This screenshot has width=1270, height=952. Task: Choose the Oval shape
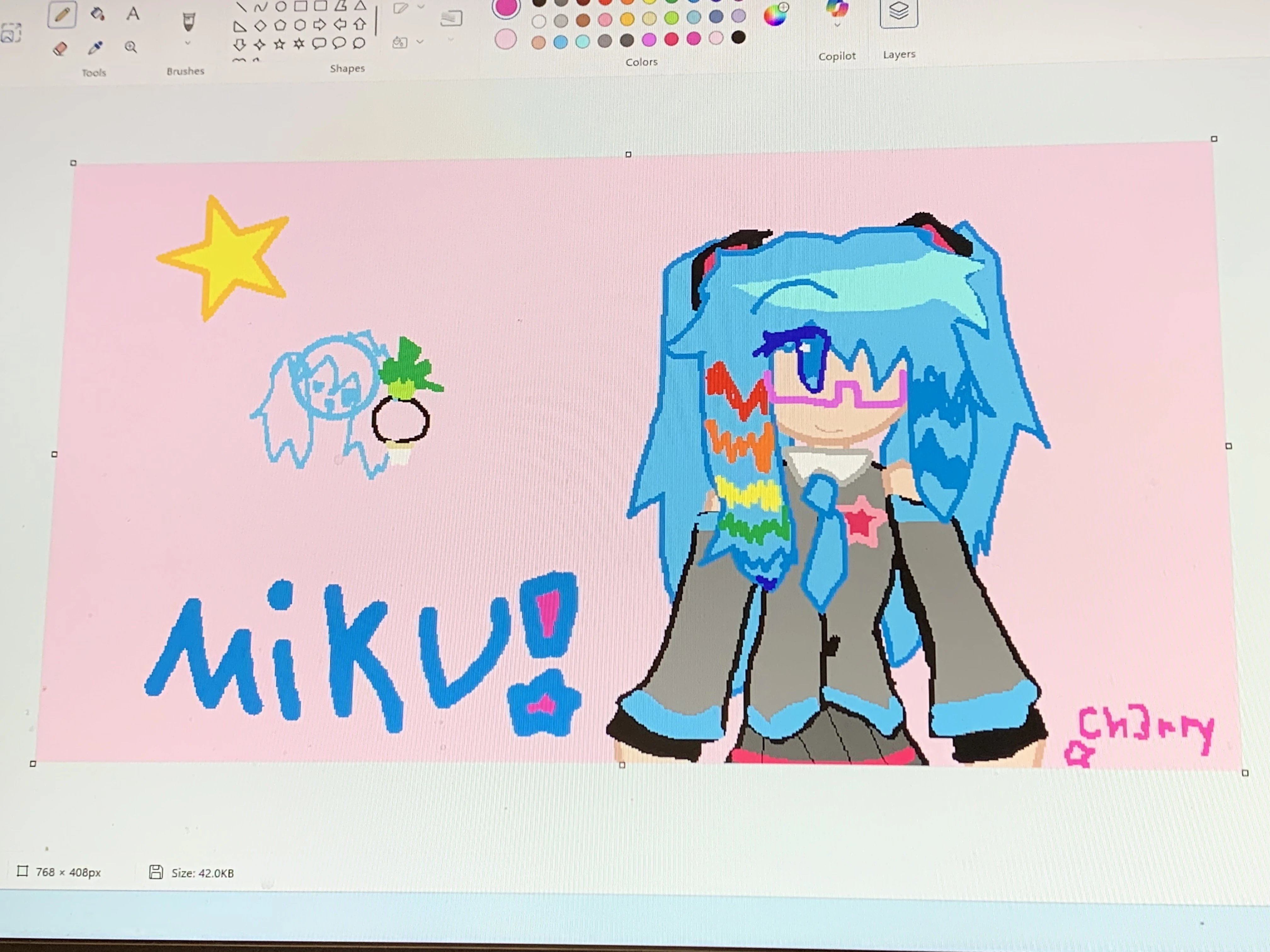click(x=281, y=7)
